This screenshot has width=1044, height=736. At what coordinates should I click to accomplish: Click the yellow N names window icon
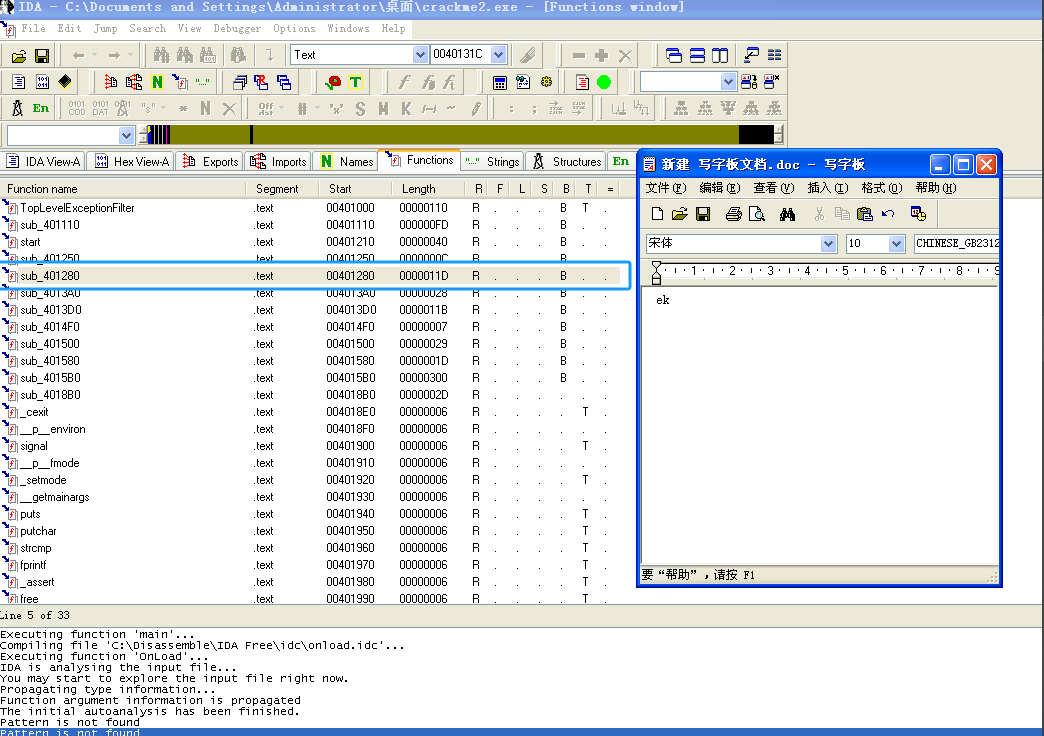tap(157, 83)
